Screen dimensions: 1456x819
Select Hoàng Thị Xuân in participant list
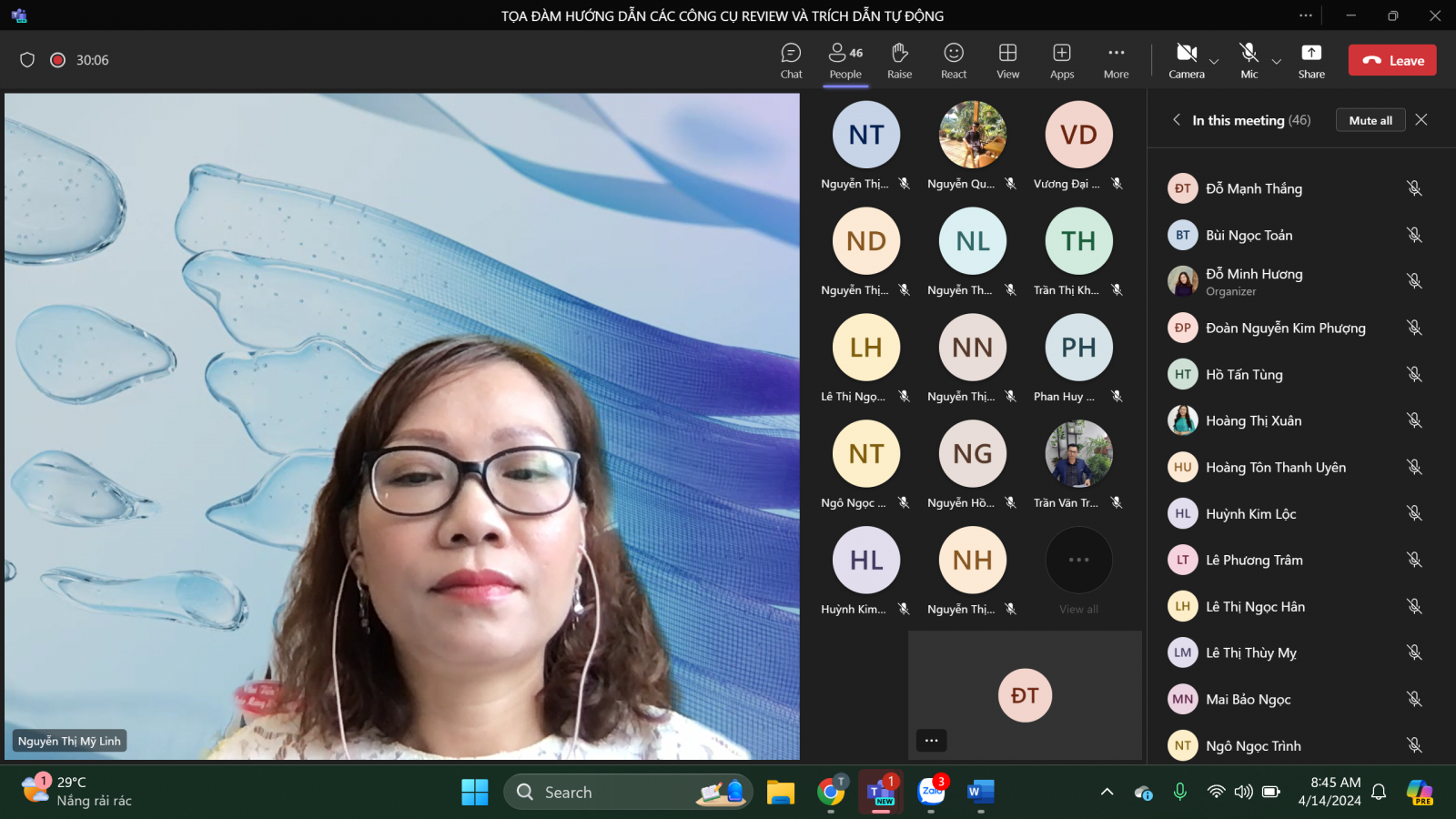[1253, 420]
